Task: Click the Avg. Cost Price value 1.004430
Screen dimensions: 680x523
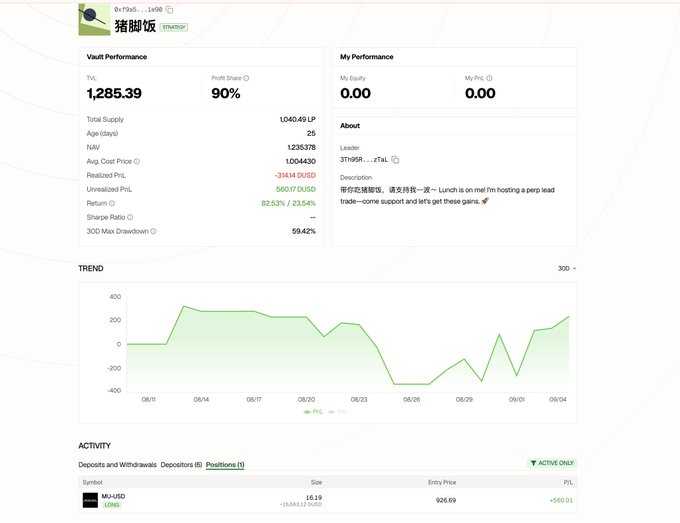Action: point(301,161)
